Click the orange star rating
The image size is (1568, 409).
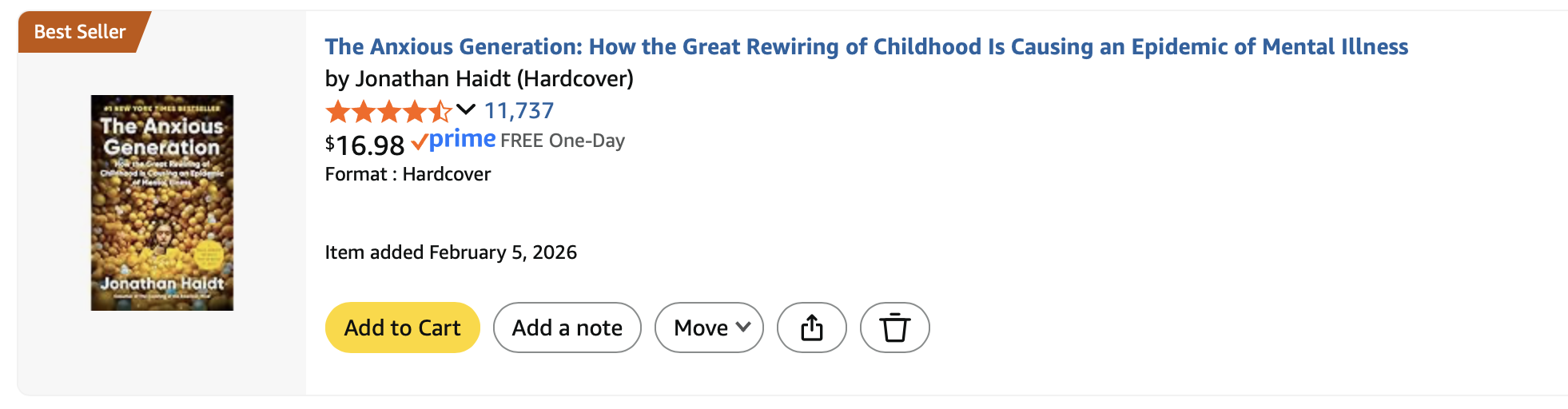coord(388,111)
